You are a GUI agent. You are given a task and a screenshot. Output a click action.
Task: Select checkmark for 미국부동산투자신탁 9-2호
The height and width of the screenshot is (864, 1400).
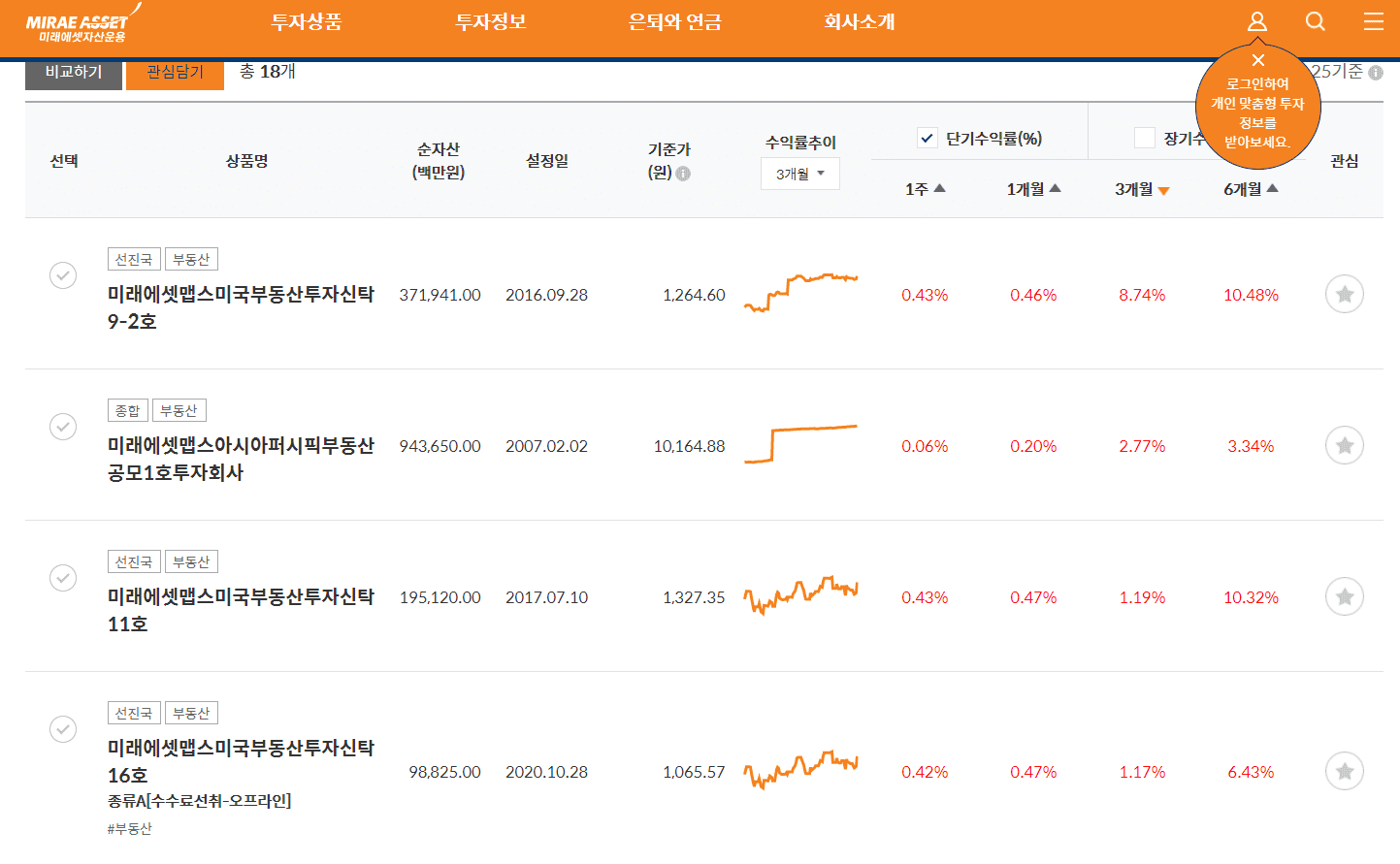click(x=63, y=275)
